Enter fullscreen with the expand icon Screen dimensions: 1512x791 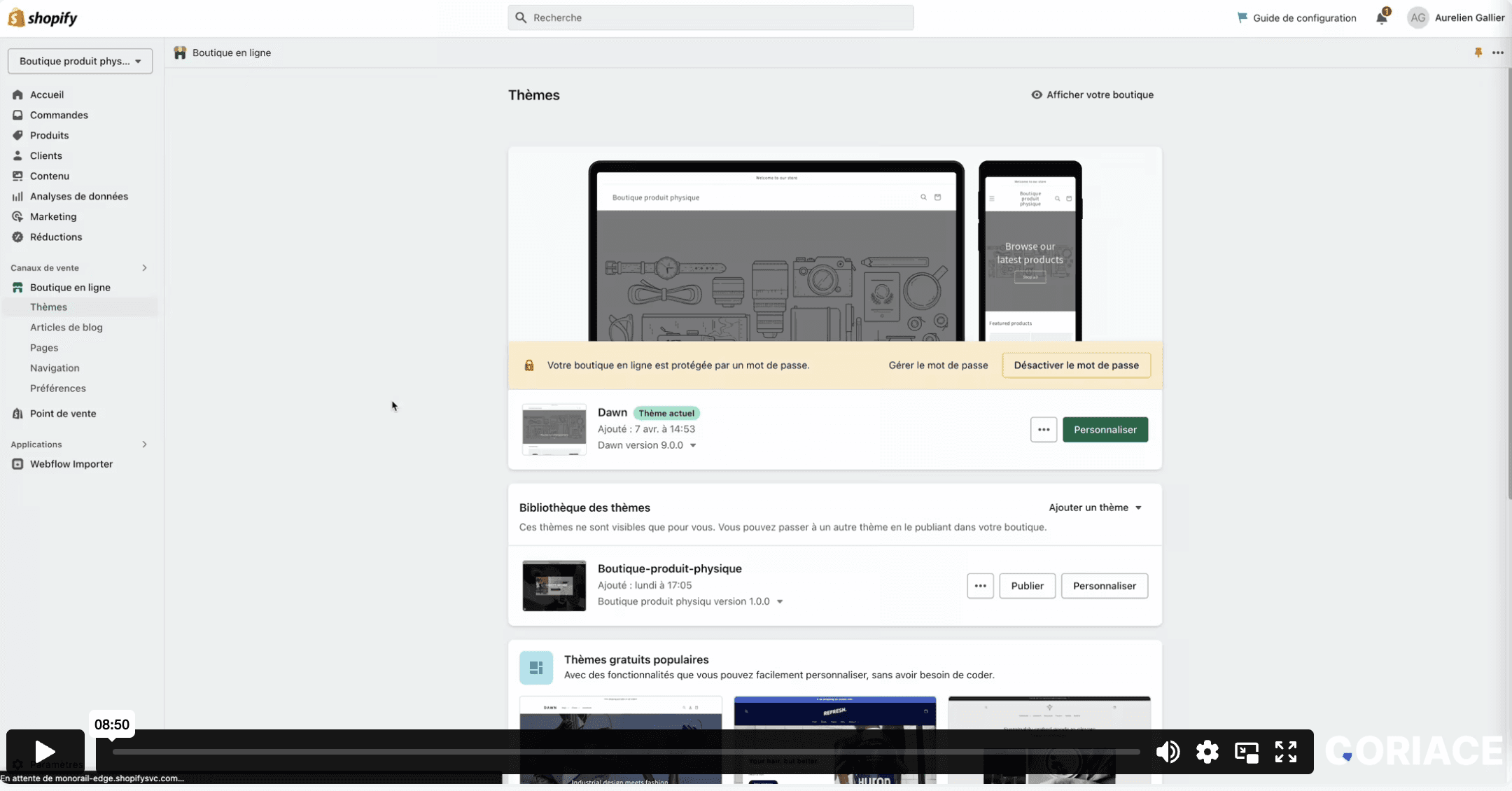[x=1285, y=752]
